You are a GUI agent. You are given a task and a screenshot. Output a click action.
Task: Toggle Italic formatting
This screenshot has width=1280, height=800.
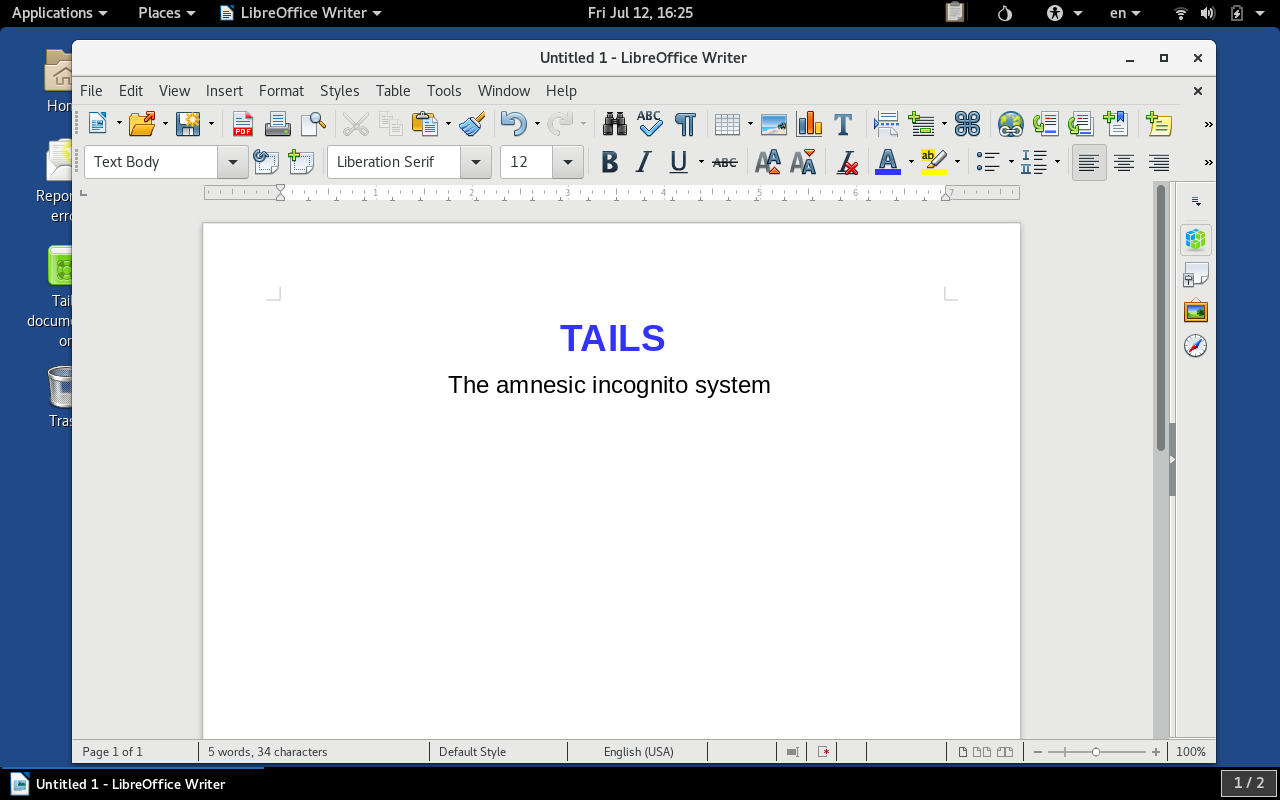pyautogui.click(x=644, y=162)
